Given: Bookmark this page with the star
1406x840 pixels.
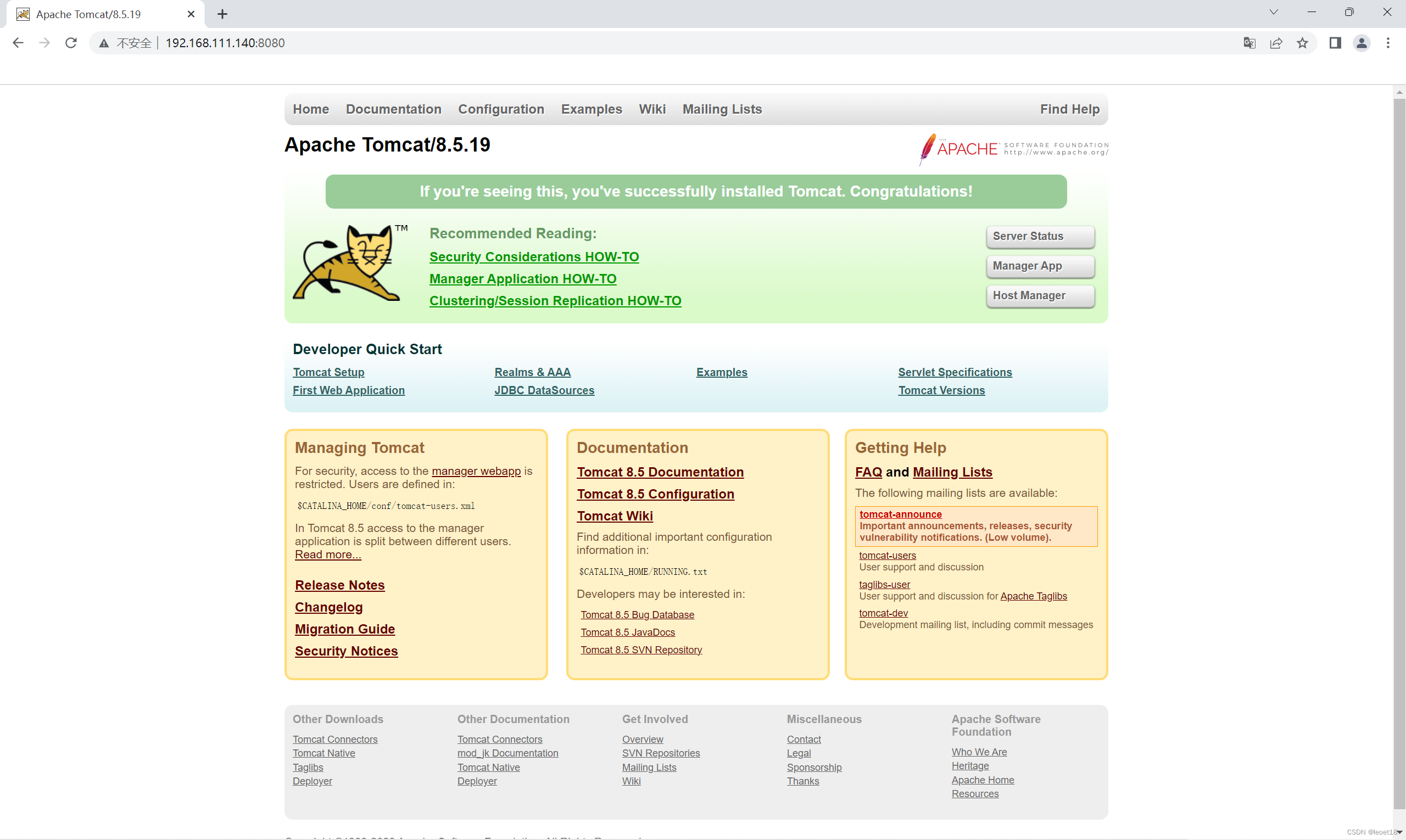Looking at the screenshot, I should click(1302, 43).
